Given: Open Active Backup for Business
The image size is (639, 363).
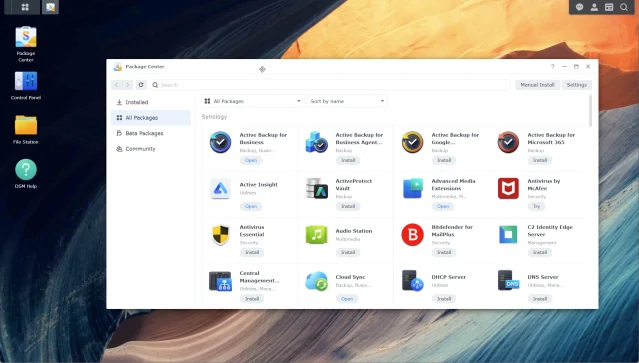Looking at the screenshot, I should coord(251,160).
